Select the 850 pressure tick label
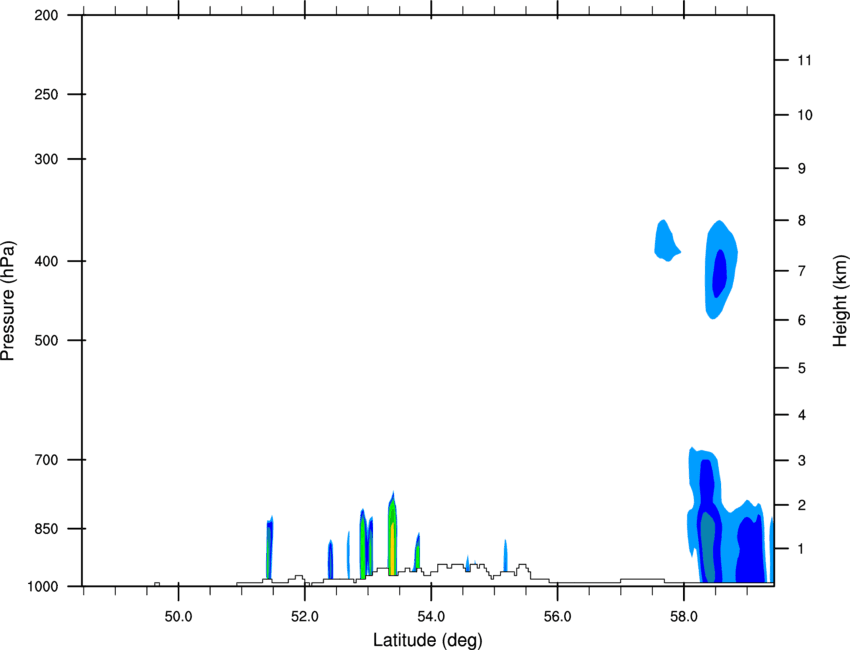 pyautogui.click(x=46, y=529)
